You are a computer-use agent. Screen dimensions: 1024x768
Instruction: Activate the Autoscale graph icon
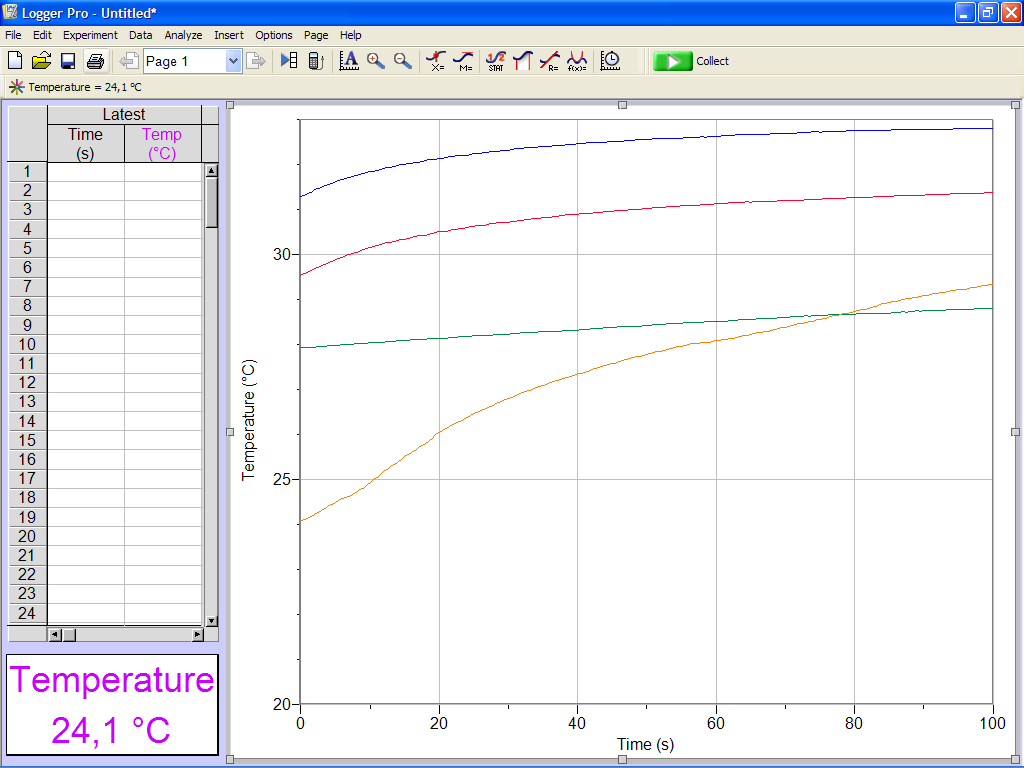(x=349, y=61)
